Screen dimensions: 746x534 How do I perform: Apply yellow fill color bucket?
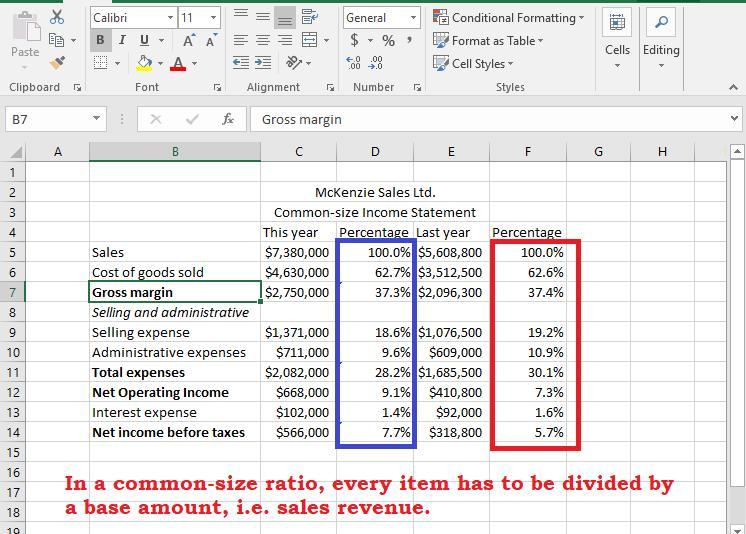[144, 63]
